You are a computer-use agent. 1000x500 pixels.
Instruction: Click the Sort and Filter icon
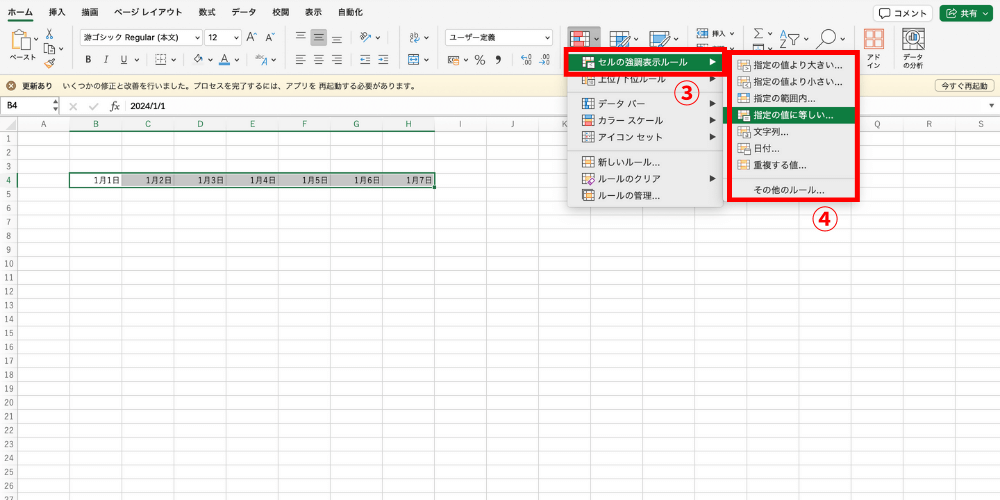coord(789,38)
